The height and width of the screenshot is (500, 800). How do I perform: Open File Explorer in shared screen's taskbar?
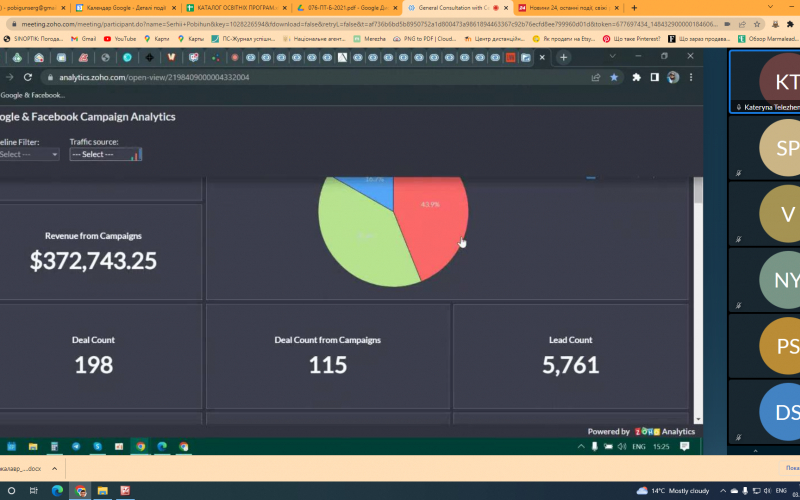click(33, 446)
